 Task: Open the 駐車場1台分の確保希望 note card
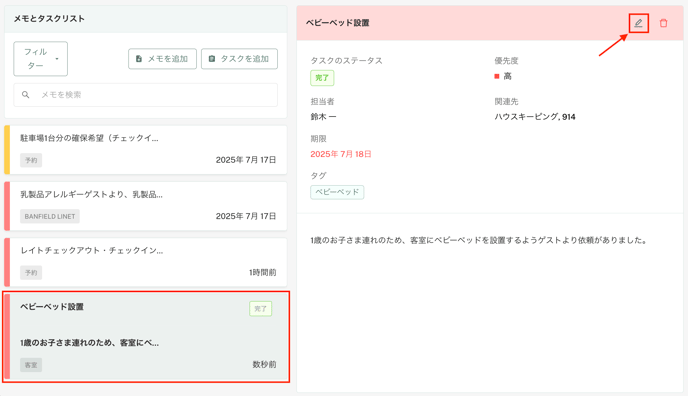click(x=146, y=150)
